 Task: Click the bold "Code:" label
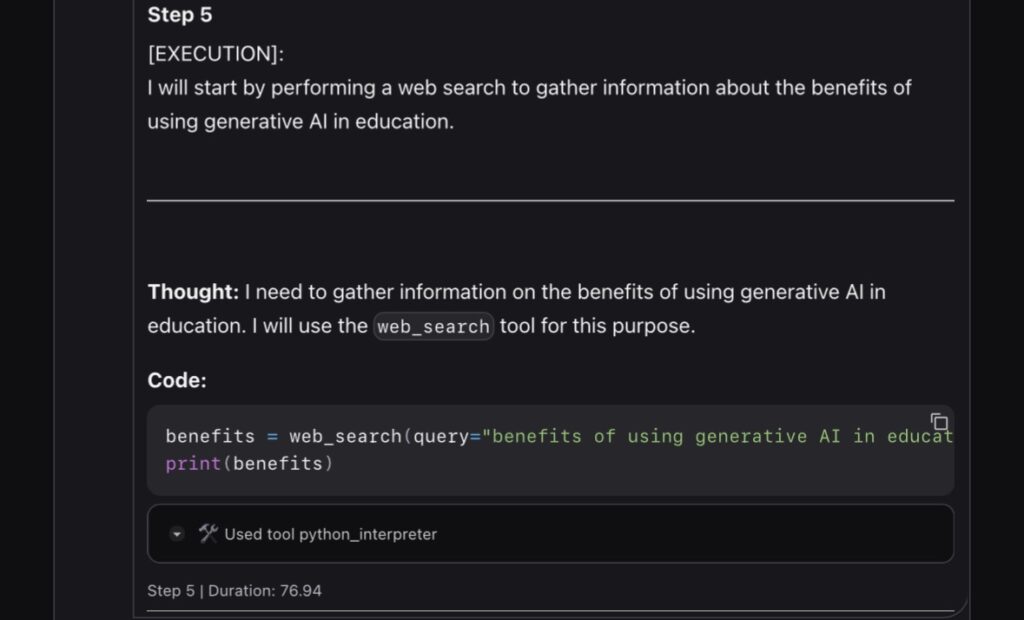coord(177,381)
